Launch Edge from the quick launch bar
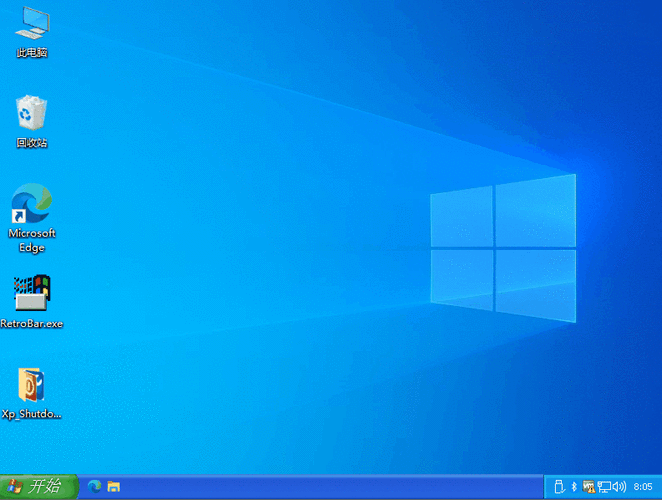The width and height of the screenshot is (662, 500). coord(94,487)
